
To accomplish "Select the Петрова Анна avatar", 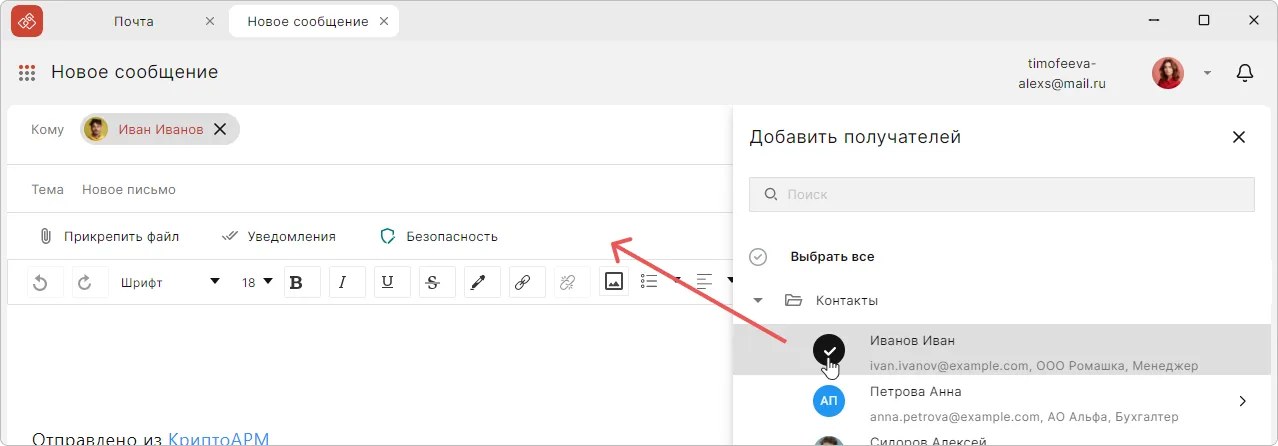I will click(x=829, y=402).
